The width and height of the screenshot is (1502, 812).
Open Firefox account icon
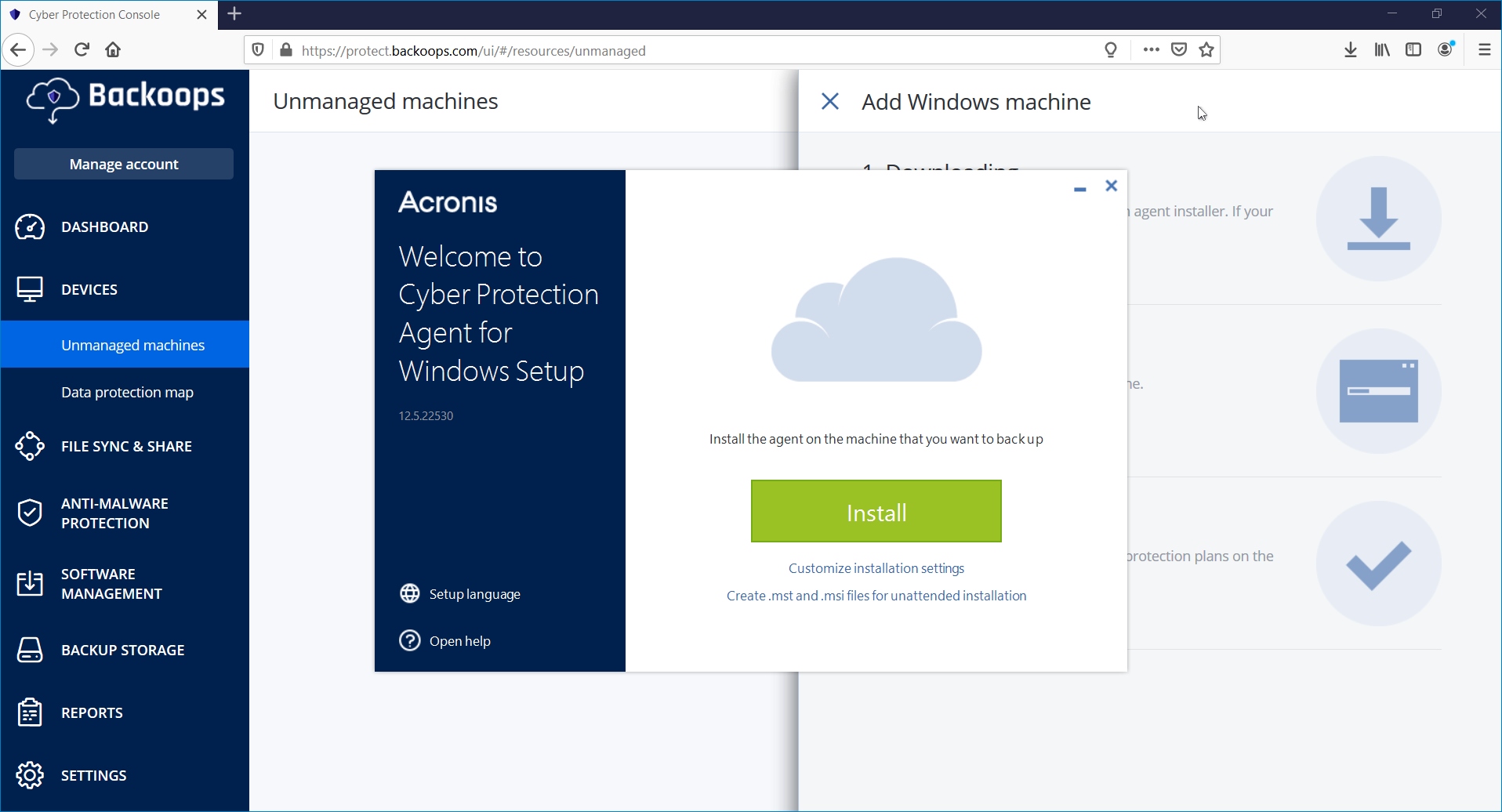(1446, 49)
